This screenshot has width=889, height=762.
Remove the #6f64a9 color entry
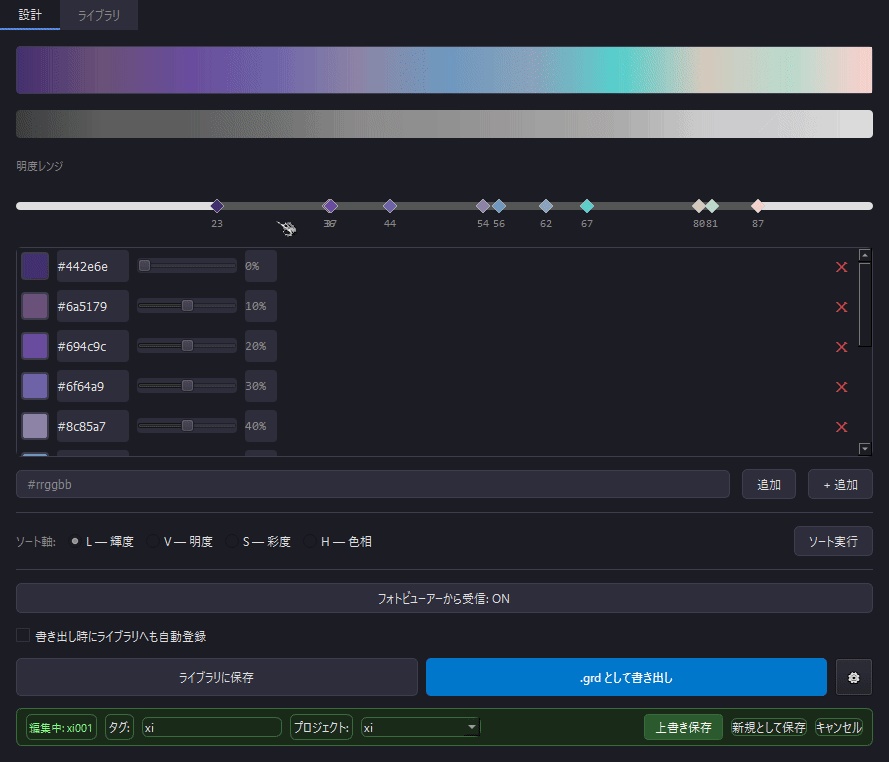(x=841, y=387)
